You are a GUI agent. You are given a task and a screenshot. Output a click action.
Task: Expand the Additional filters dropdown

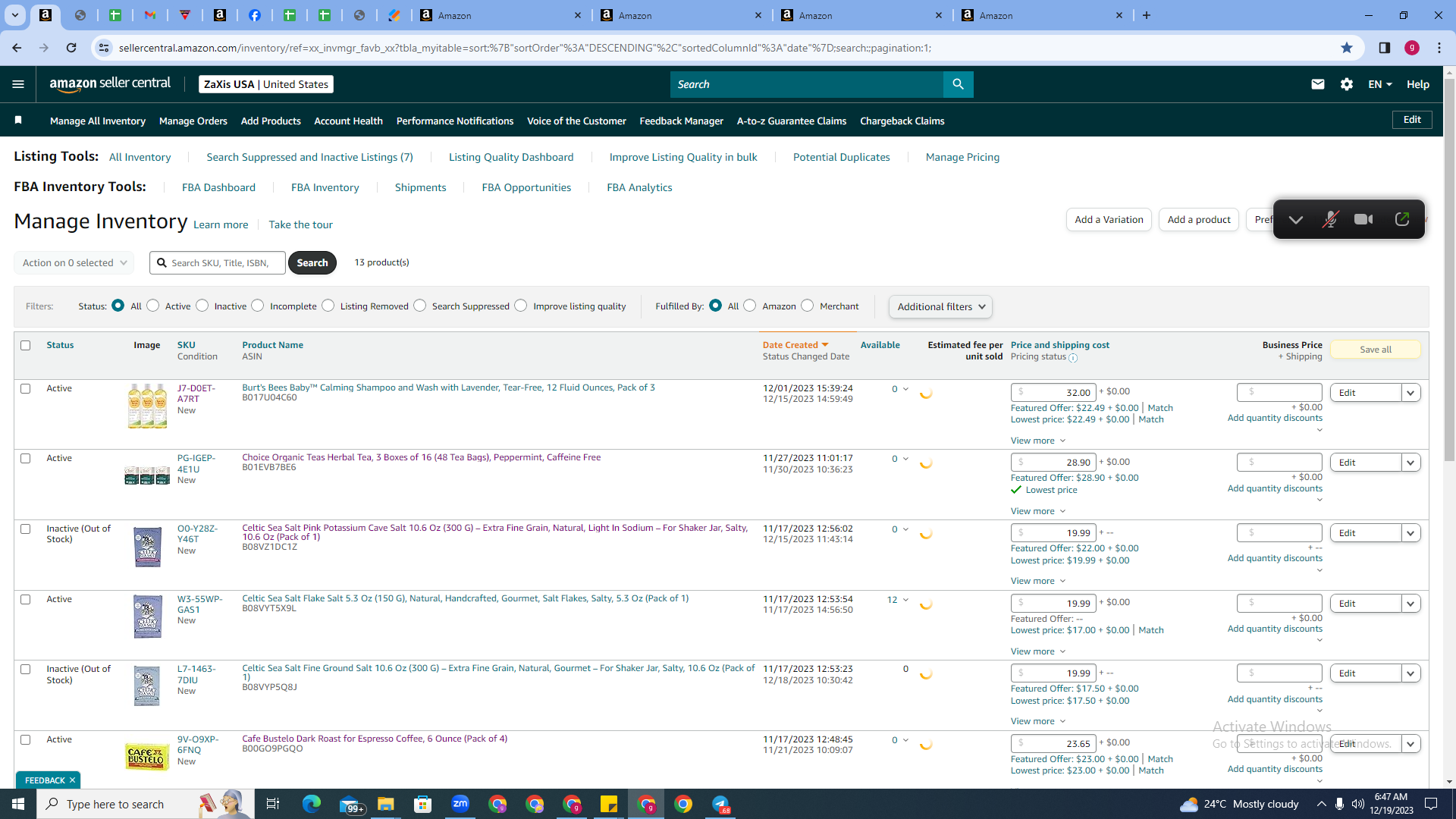pyautogui.click(x=940, y=306)
